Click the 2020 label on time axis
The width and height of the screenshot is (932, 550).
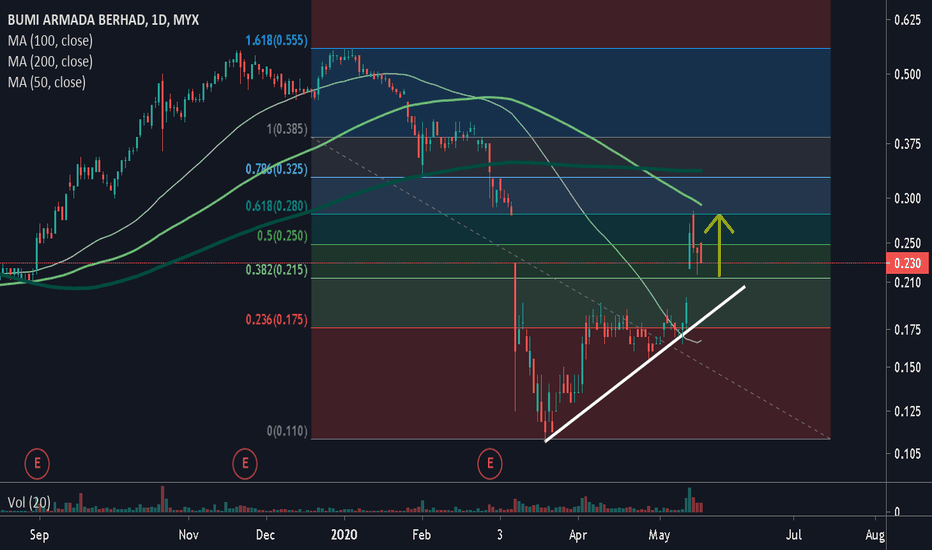coord(344,535)
